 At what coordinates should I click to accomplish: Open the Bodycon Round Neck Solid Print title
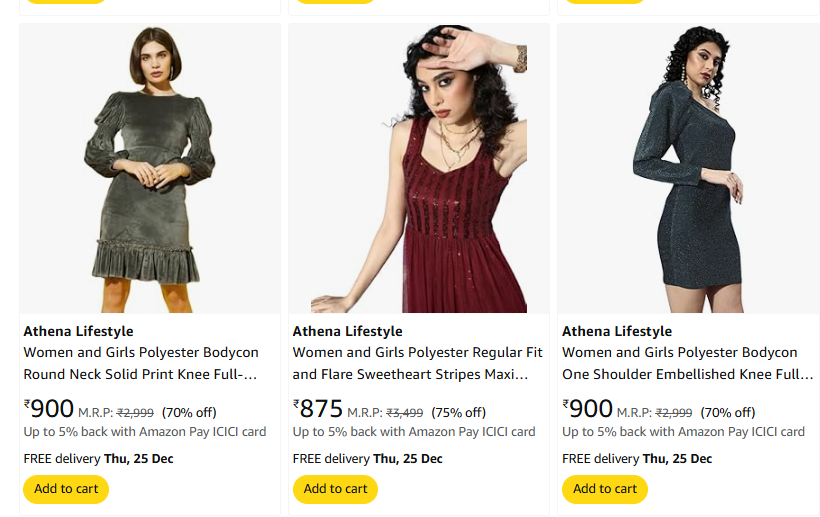point(141,363)
